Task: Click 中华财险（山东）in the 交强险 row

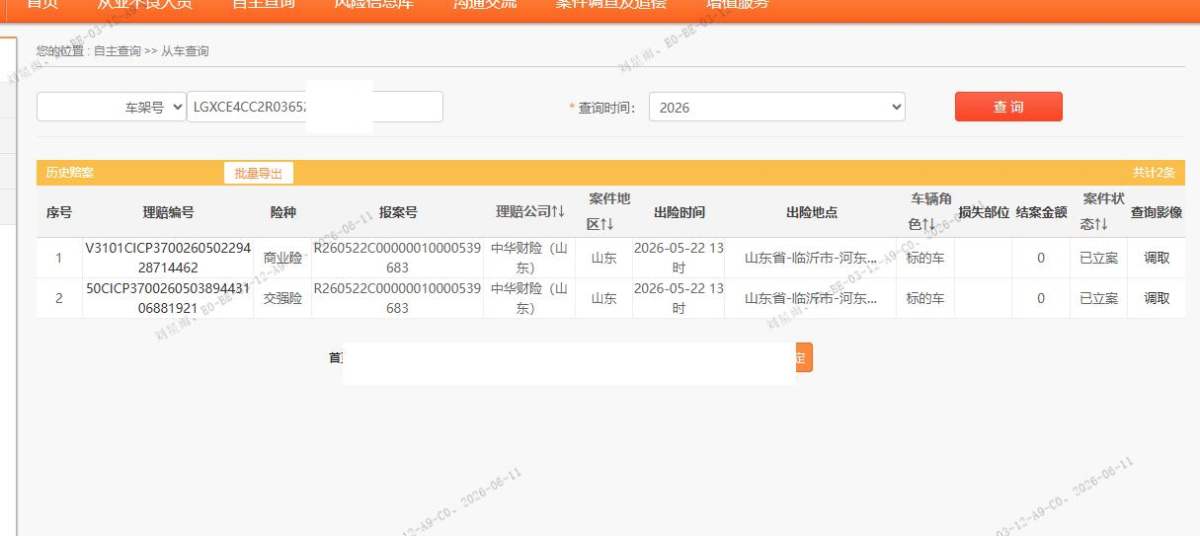Action: [x=529, y=298]
